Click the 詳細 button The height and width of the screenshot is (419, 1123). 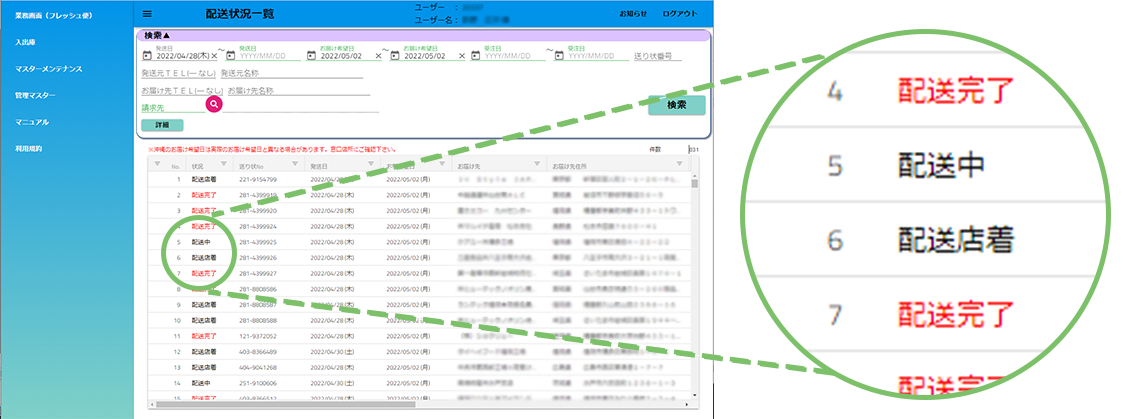coord(162,125)
